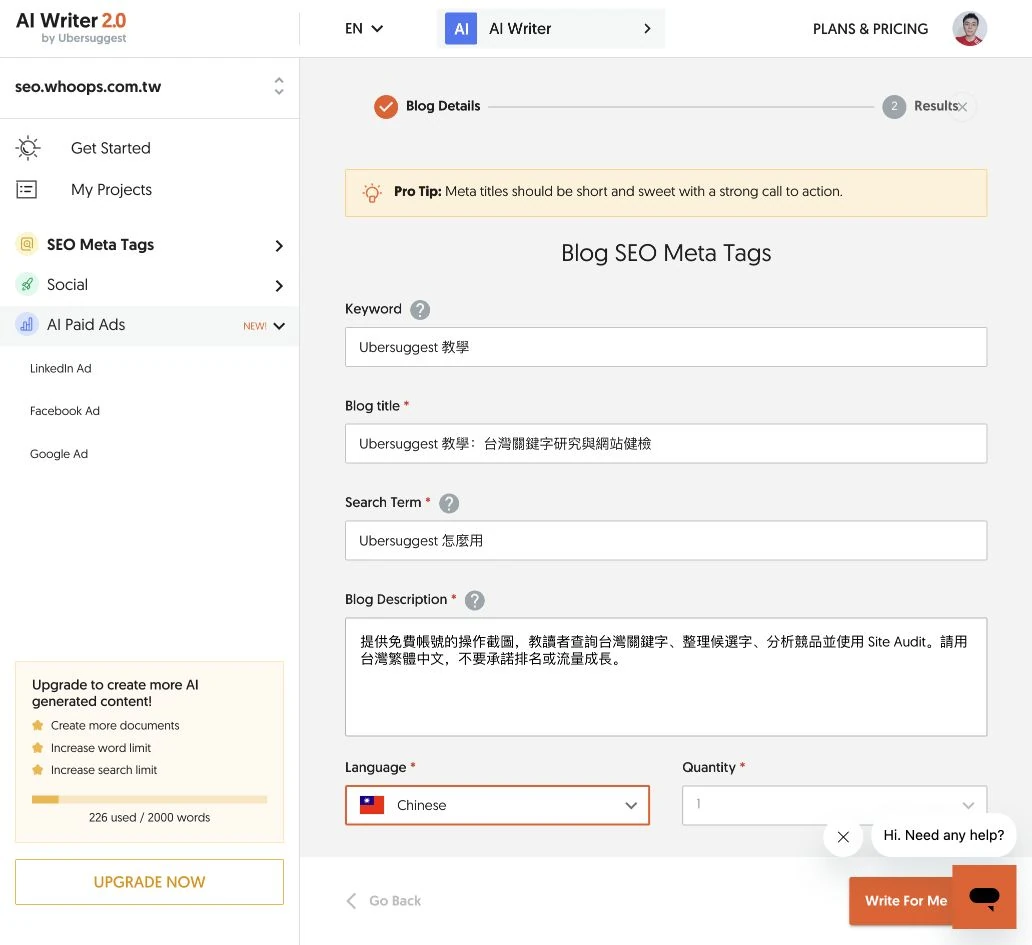Focus the Blog title input field
Screen dimensions: 1032x945
pyautogui.click(x=665, y=444)
